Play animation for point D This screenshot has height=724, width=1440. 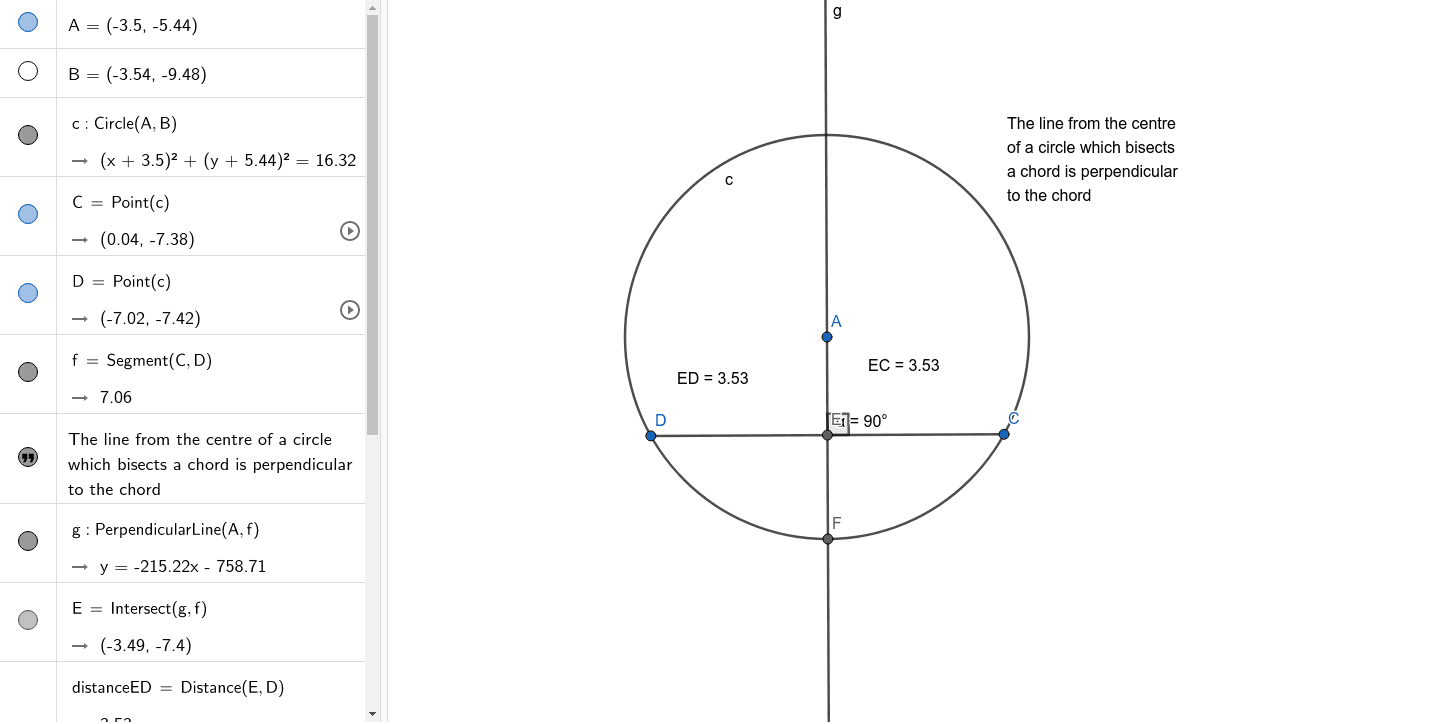350,310
